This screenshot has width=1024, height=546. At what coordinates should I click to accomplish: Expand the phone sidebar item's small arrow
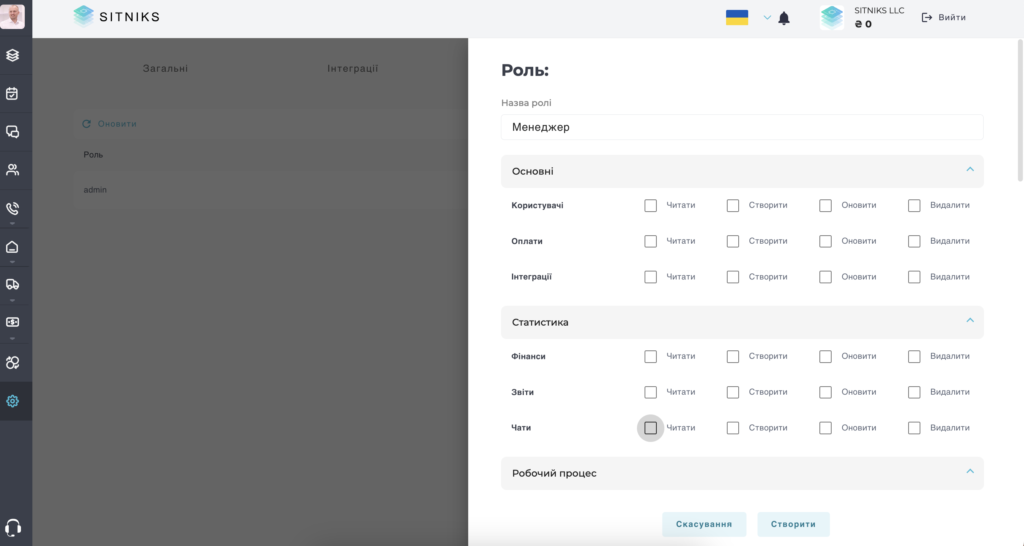point(12,223)
